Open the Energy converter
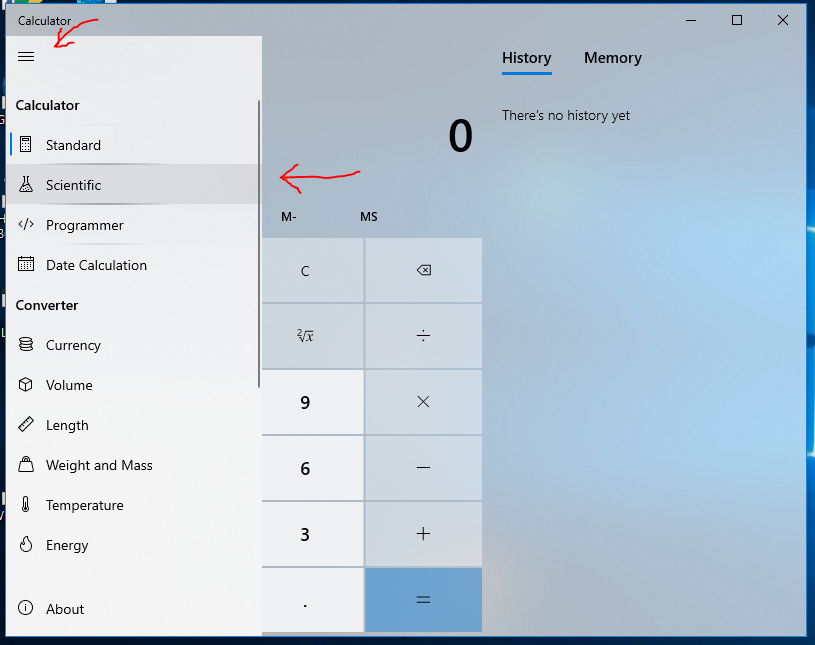Viewport: 815px width, 645px height. (133, 545)
